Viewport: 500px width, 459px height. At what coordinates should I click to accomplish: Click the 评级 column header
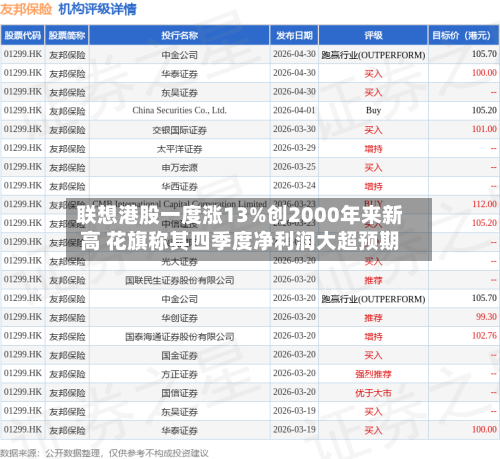point(373,35)
